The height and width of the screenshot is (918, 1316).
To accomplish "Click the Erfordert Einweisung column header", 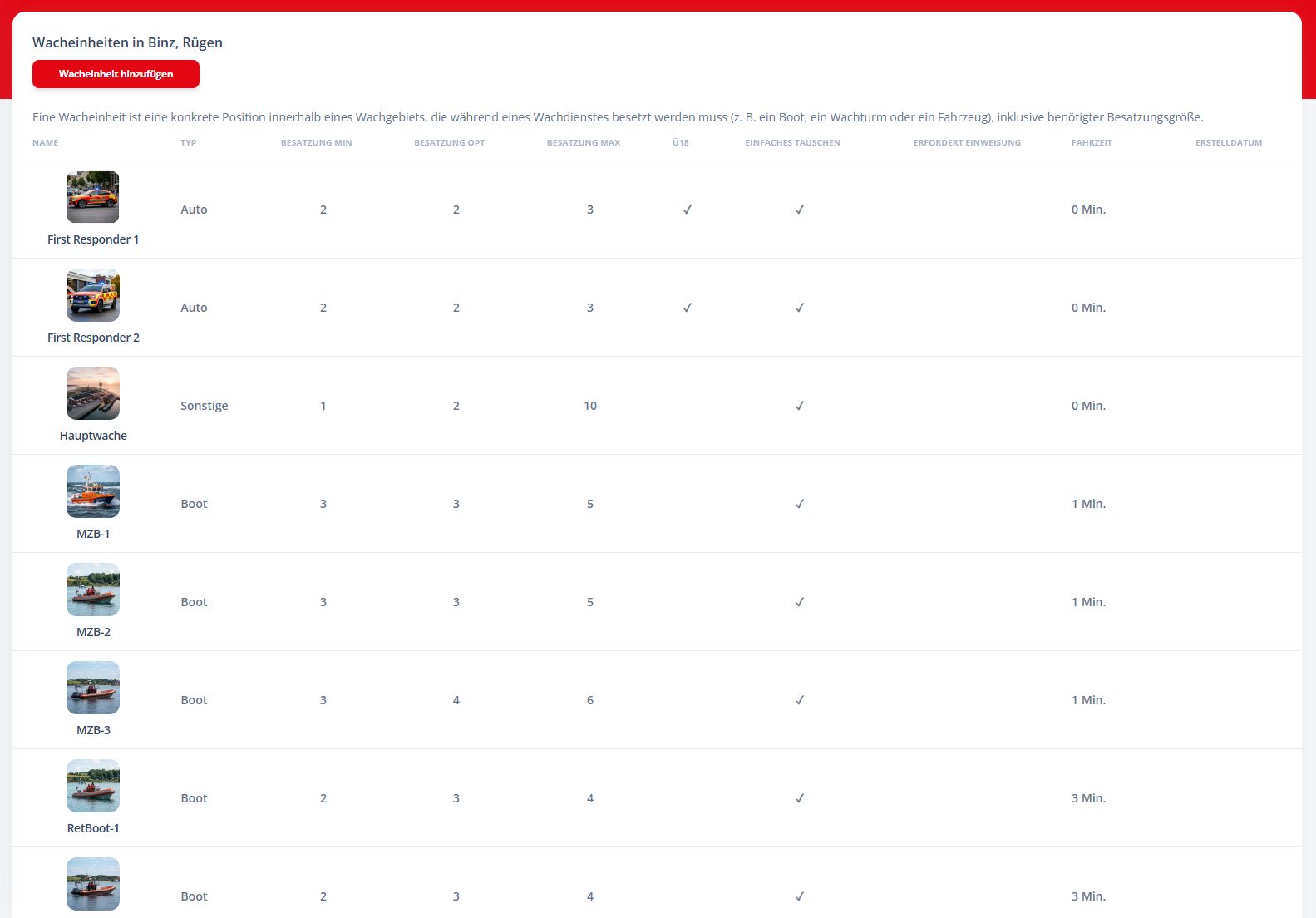I will coord(967,143).
